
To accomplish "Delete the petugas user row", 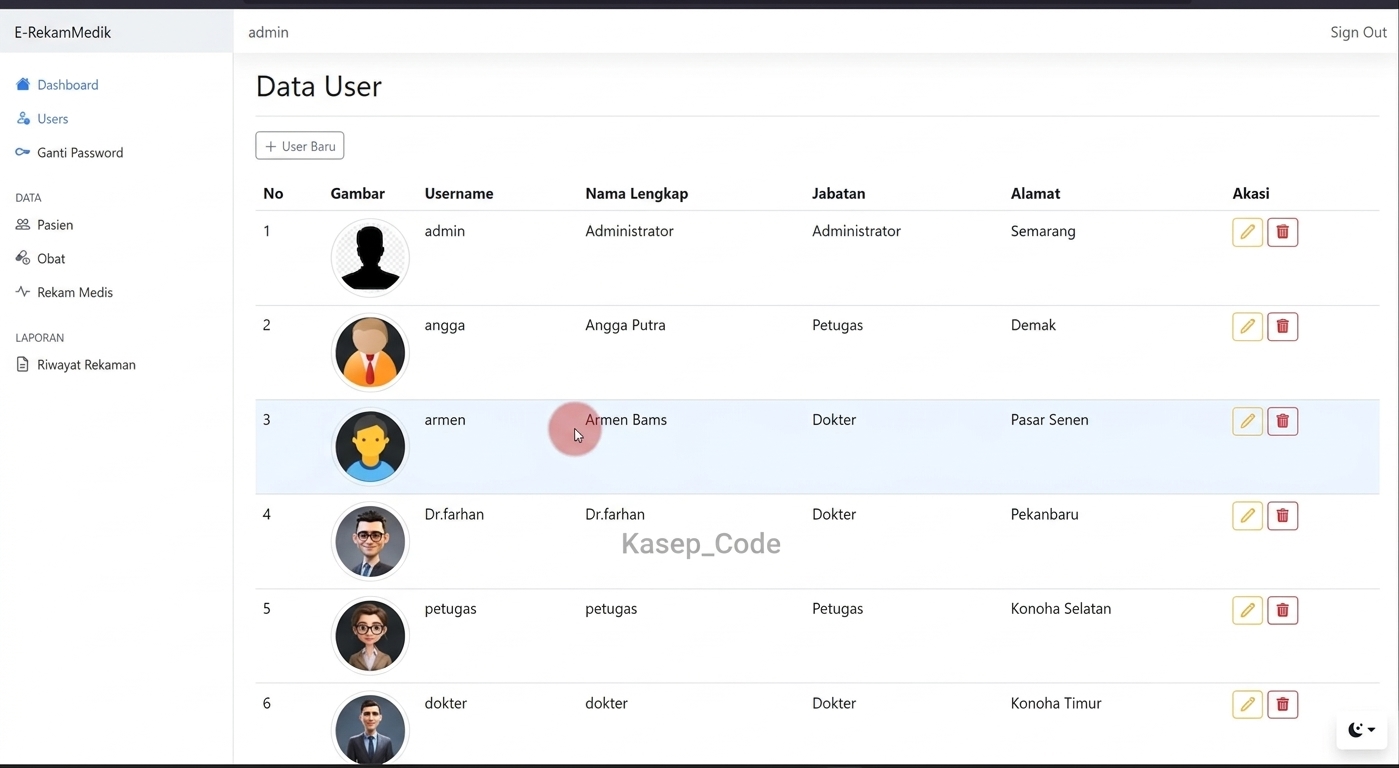I will click(x=1283, y=610).
